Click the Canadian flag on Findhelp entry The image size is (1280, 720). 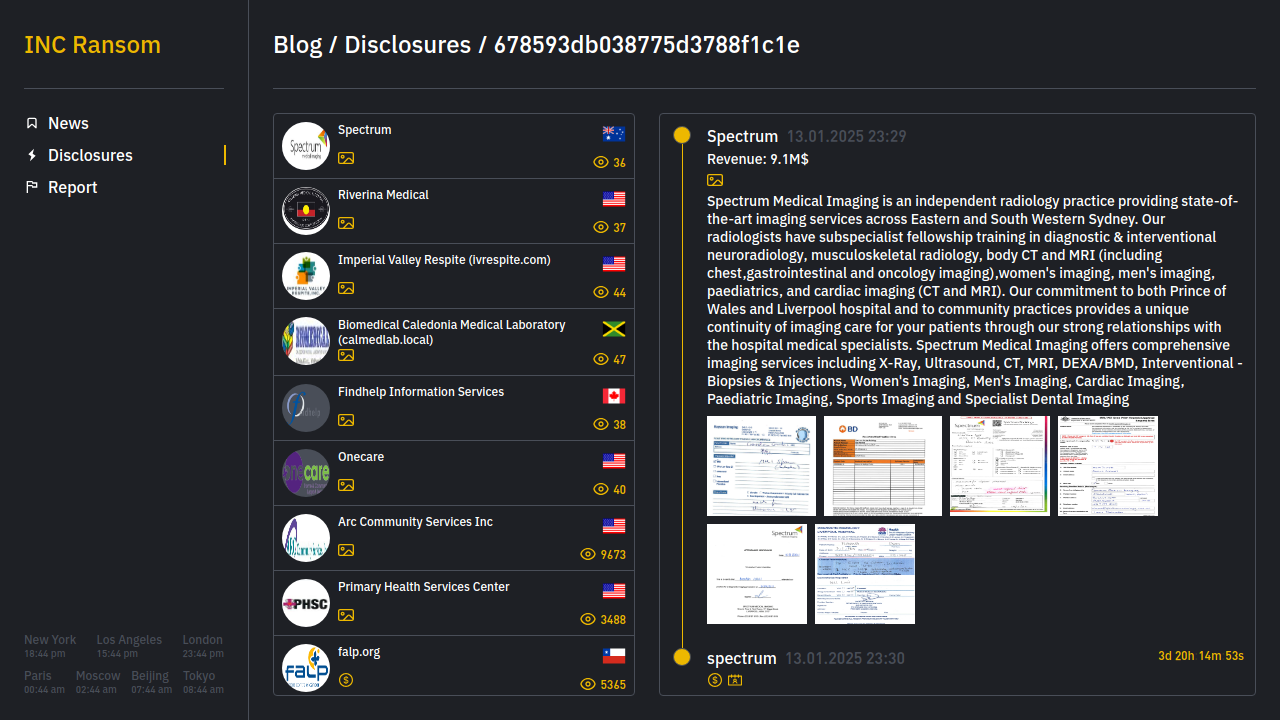tap(614, 396)
